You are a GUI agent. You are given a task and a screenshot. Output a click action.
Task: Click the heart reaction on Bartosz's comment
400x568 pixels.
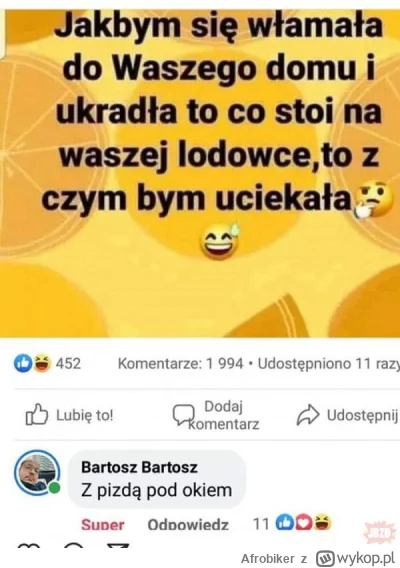click(x=304, y=523)
